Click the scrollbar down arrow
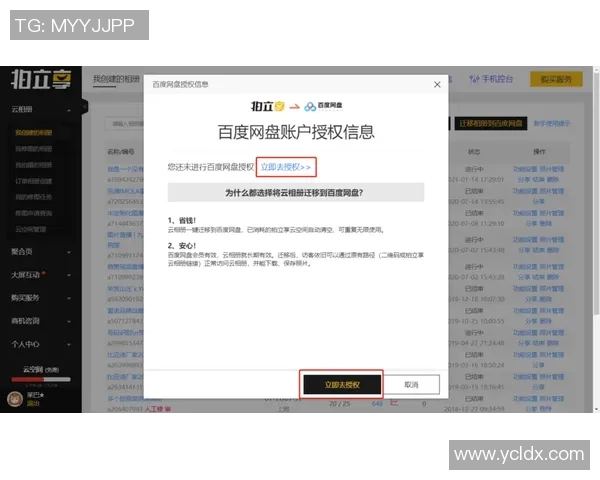This screenshot has height=480, width=600. (597, 409)
